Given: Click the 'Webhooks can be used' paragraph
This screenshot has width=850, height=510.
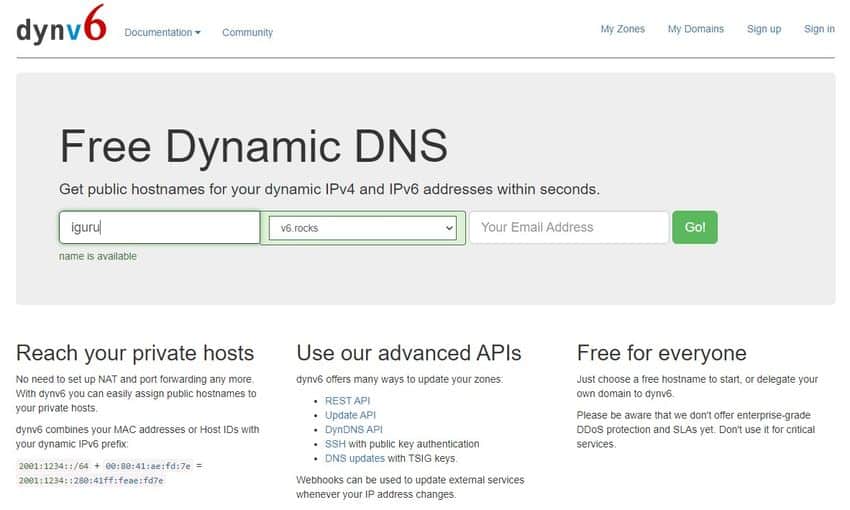Looking at the screenshot, I should (x=410, y=487).
